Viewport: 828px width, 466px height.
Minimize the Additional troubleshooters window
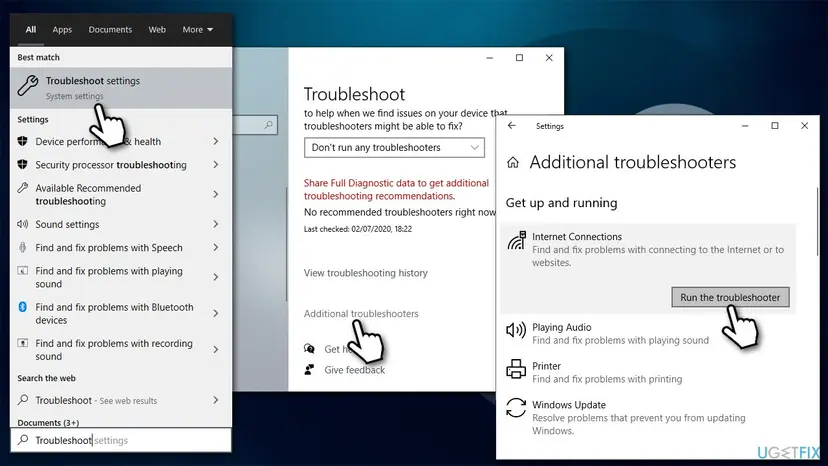745,126
